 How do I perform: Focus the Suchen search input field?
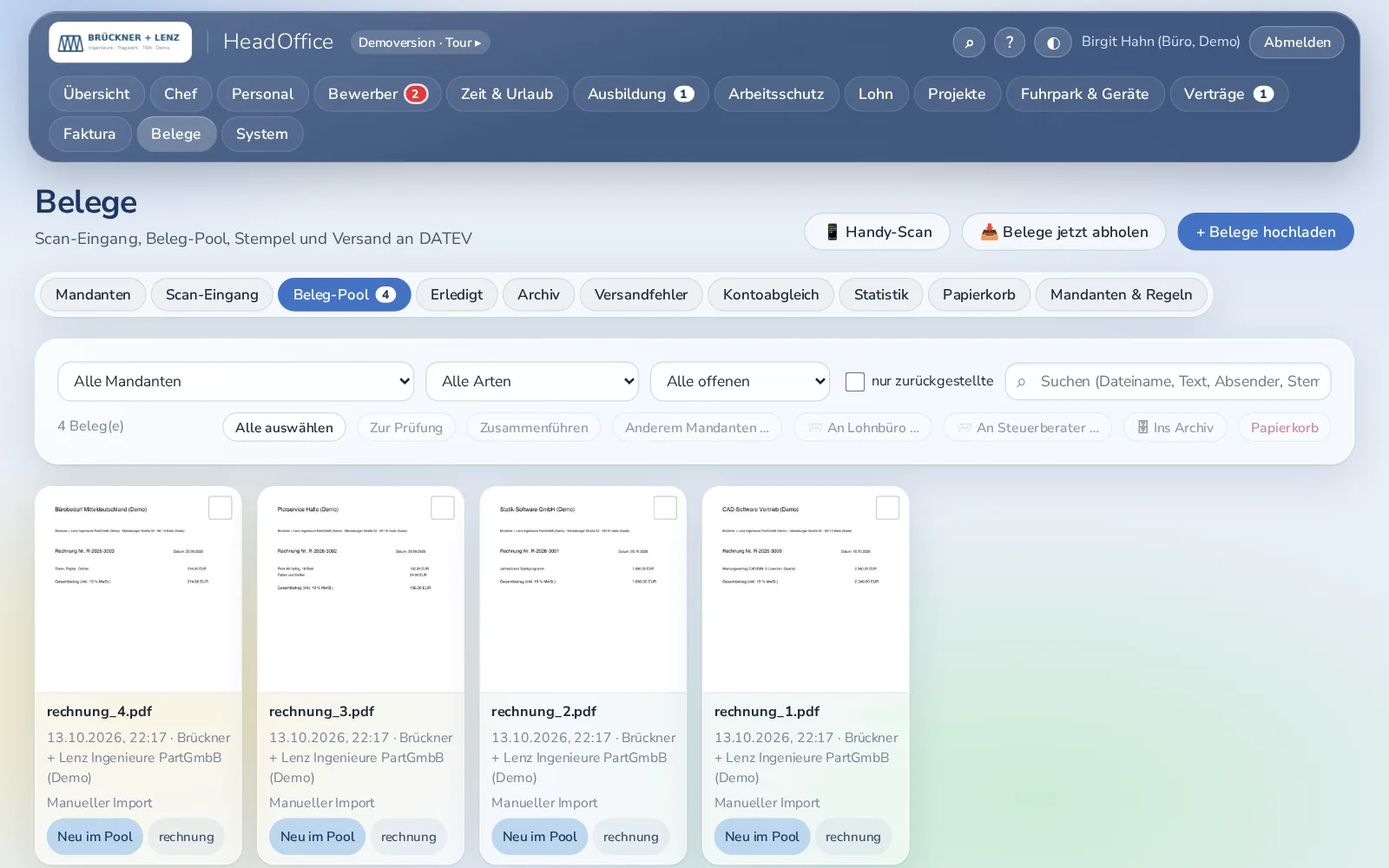1168,382
